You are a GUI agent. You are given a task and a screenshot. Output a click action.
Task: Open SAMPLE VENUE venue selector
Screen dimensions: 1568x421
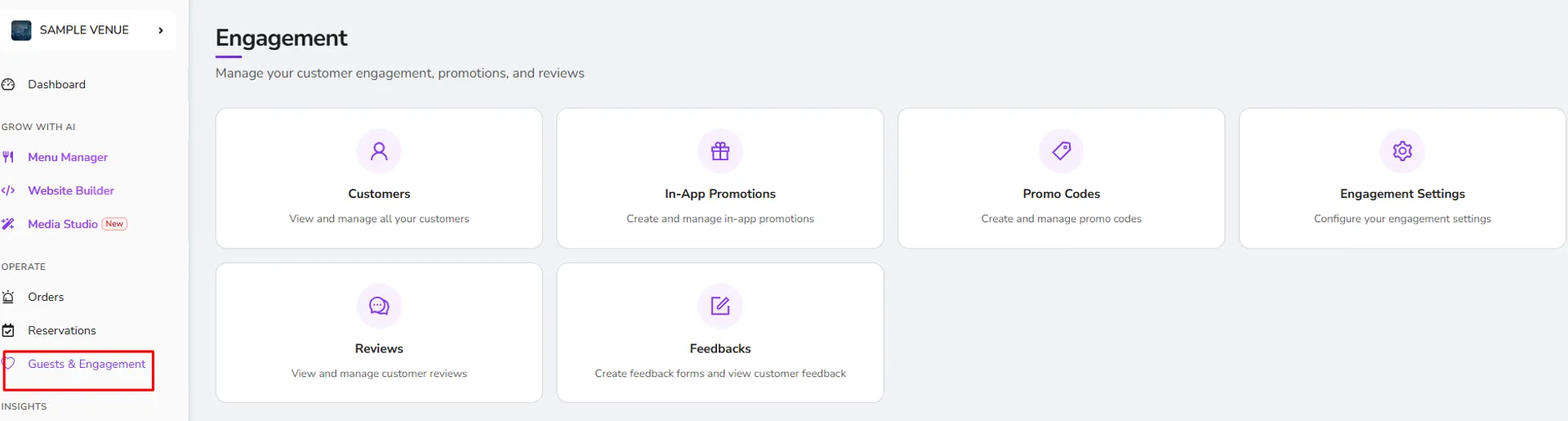point(88,30)
